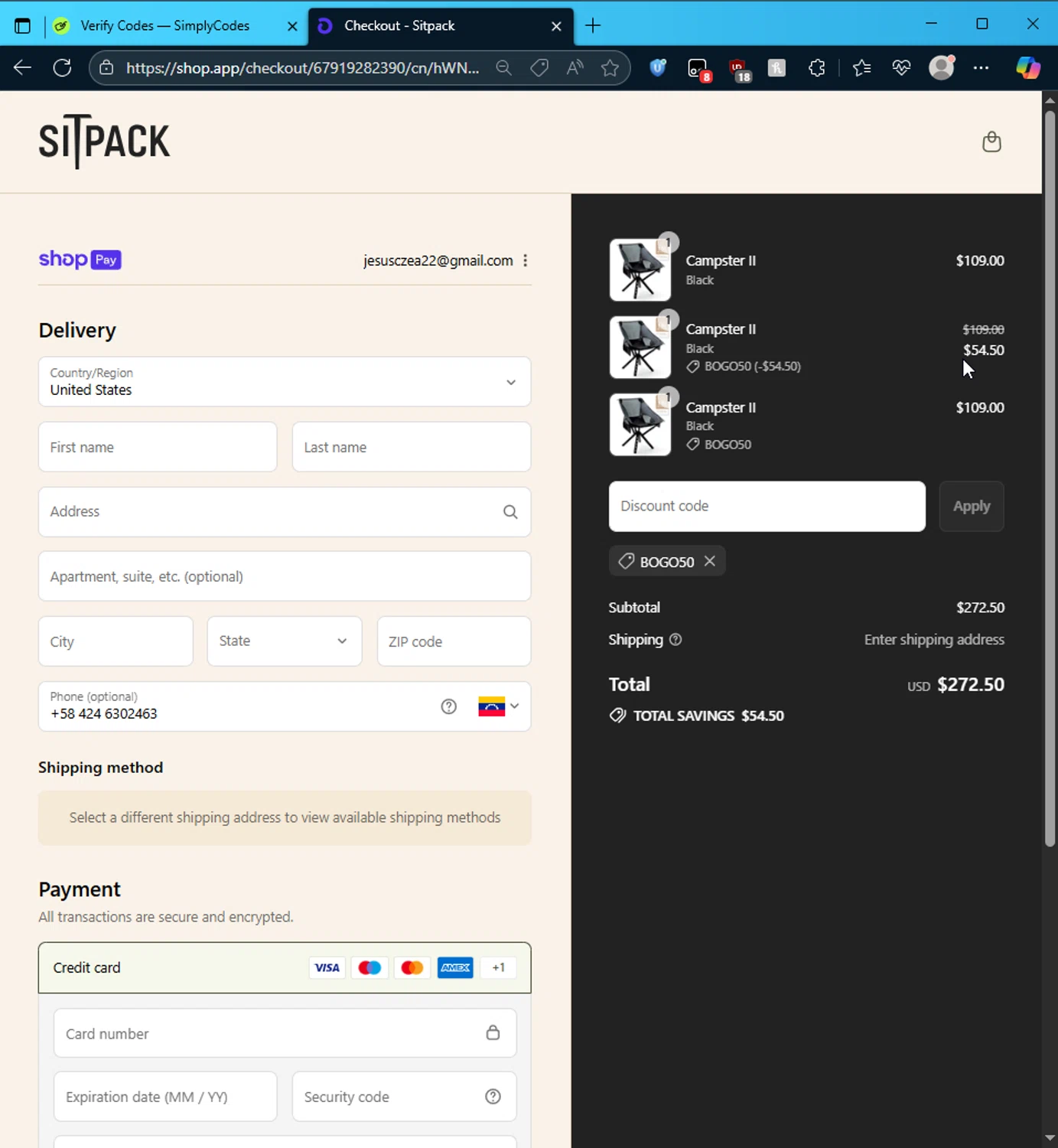
Task: Expand the Country/Region dropdown
Action: point(285,382)
